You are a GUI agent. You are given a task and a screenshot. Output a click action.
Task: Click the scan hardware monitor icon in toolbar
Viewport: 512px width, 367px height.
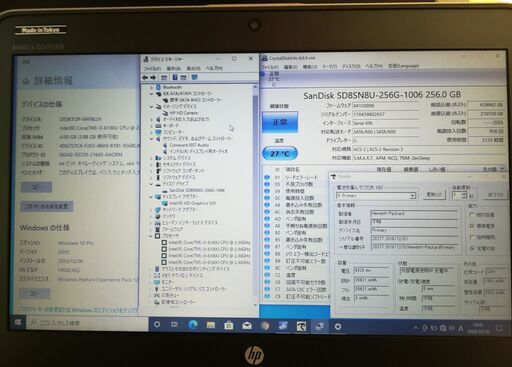point(194,77)
